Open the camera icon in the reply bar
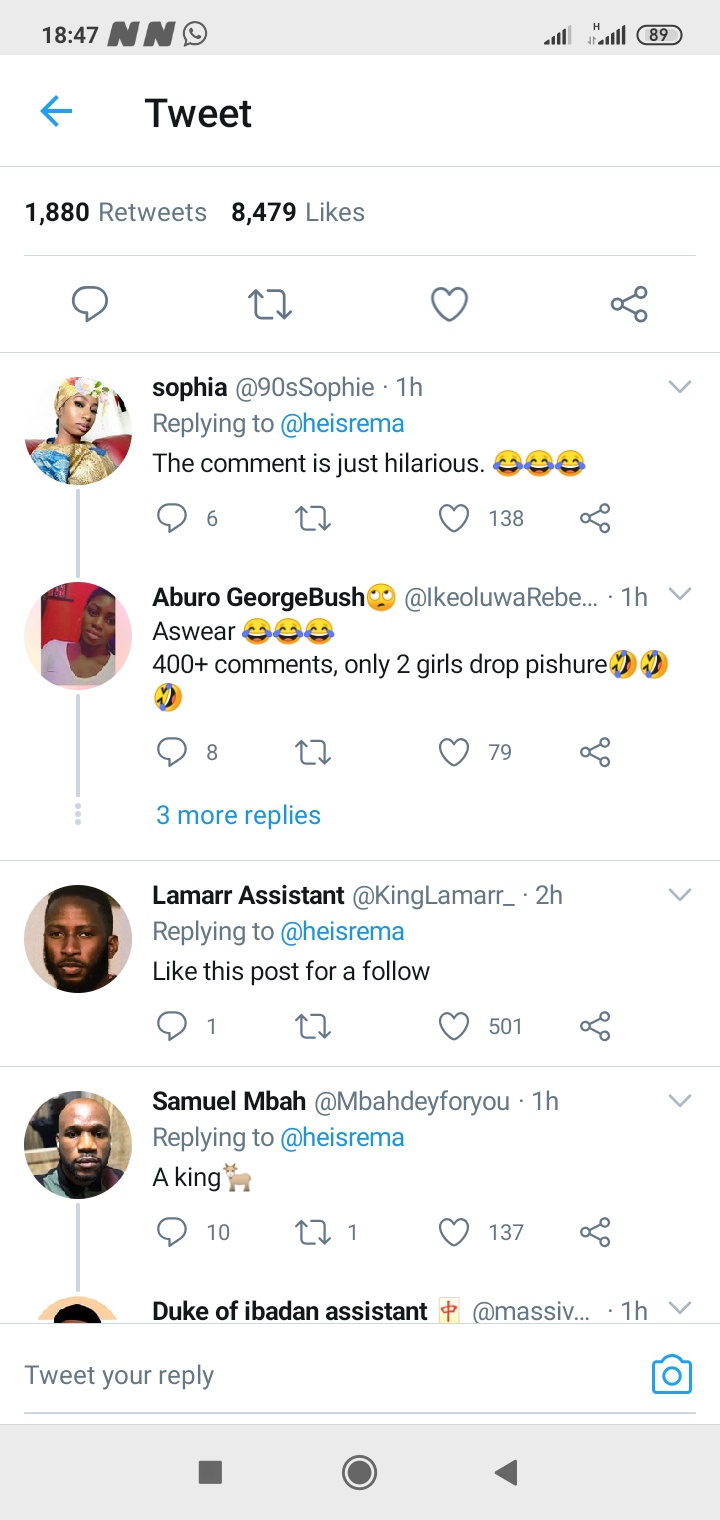Image resolution: width=720 pixels, height=1520 pixels. (671, 1375)
